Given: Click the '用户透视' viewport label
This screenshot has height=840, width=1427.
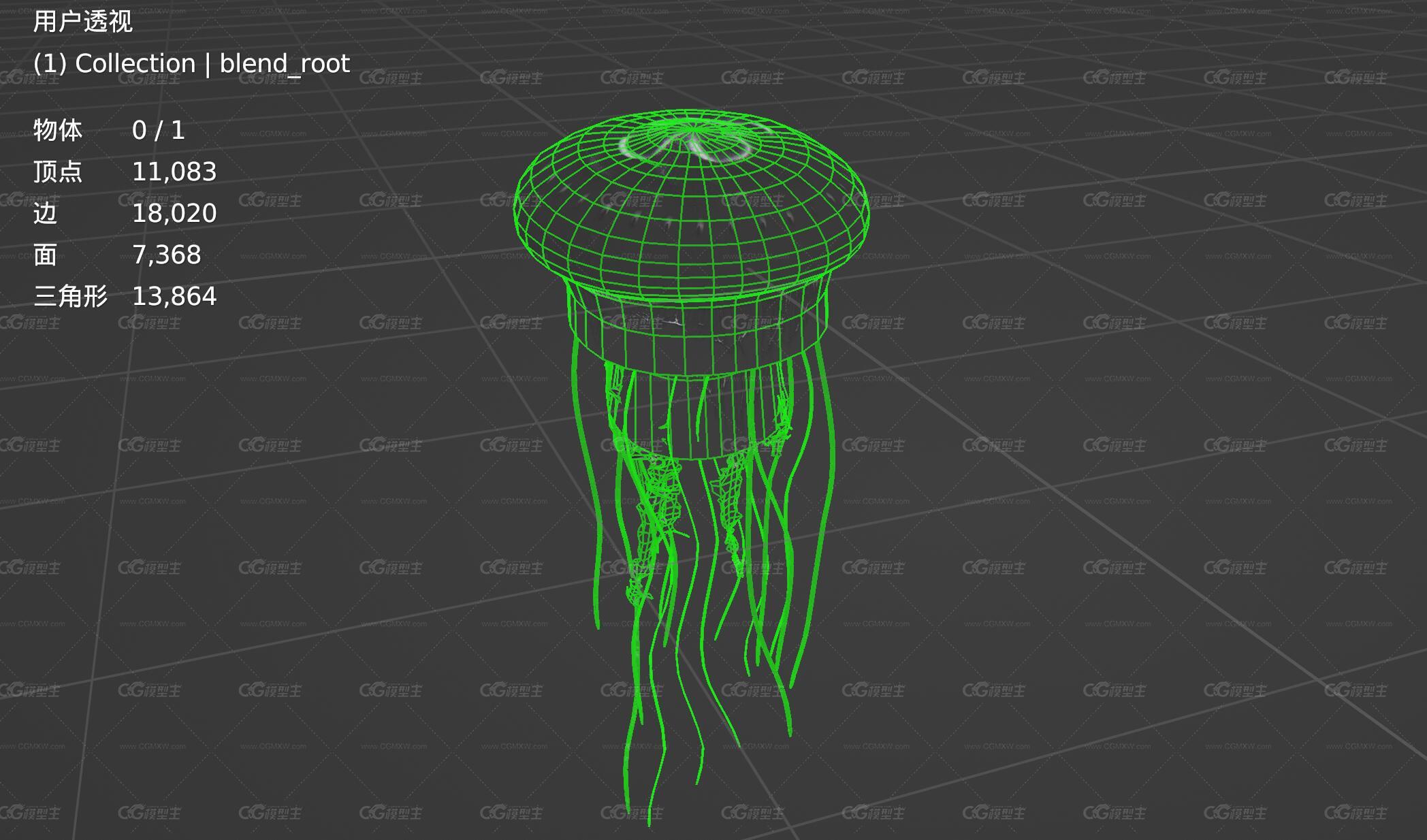Looking at the screenshot, I should point(82,22).
